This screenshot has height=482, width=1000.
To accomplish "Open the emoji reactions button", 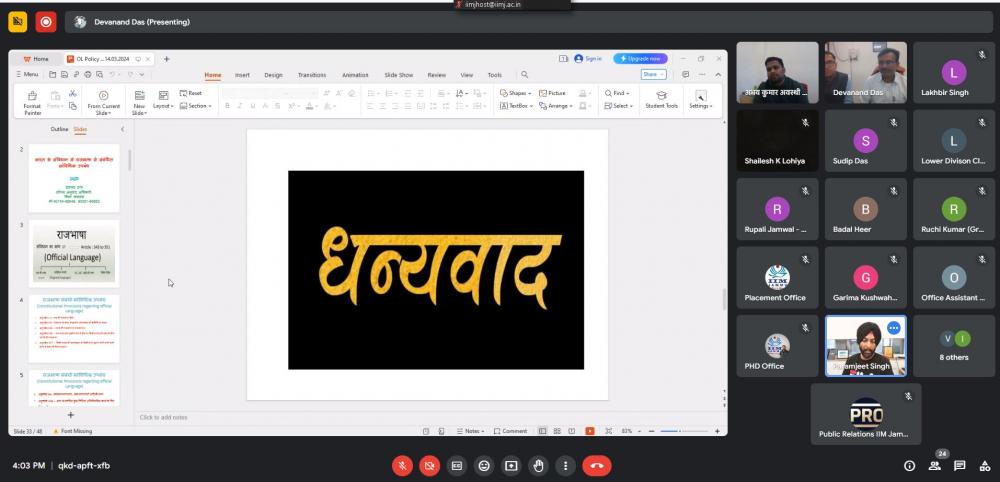I will 484,465.
